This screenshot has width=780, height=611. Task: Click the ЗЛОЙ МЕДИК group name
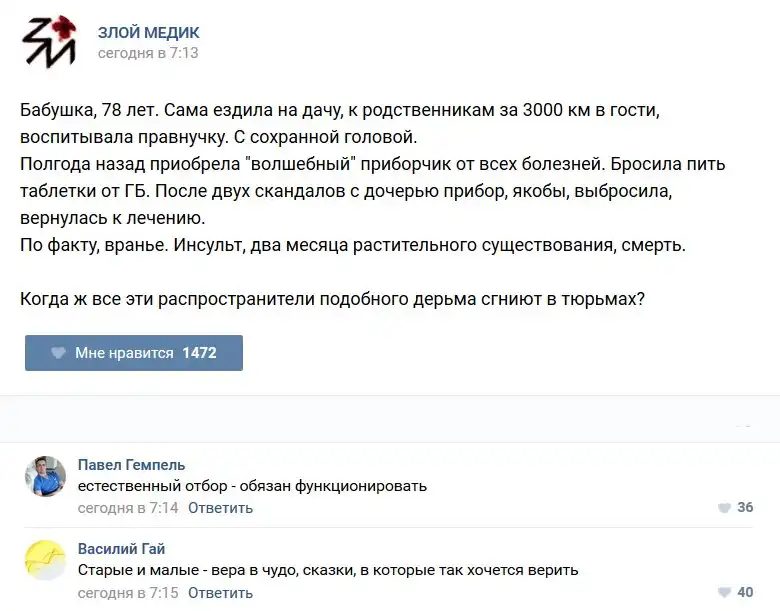pyautogui.click(x=148, y=33)
